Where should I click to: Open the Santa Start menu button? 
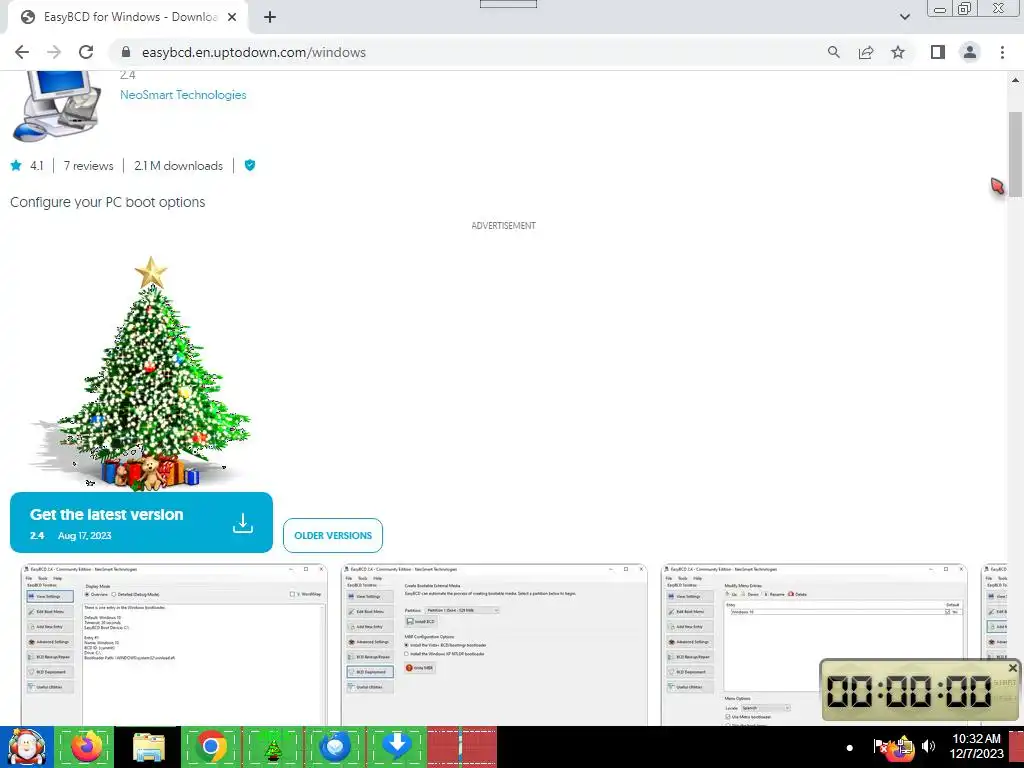tap(26, 747)
